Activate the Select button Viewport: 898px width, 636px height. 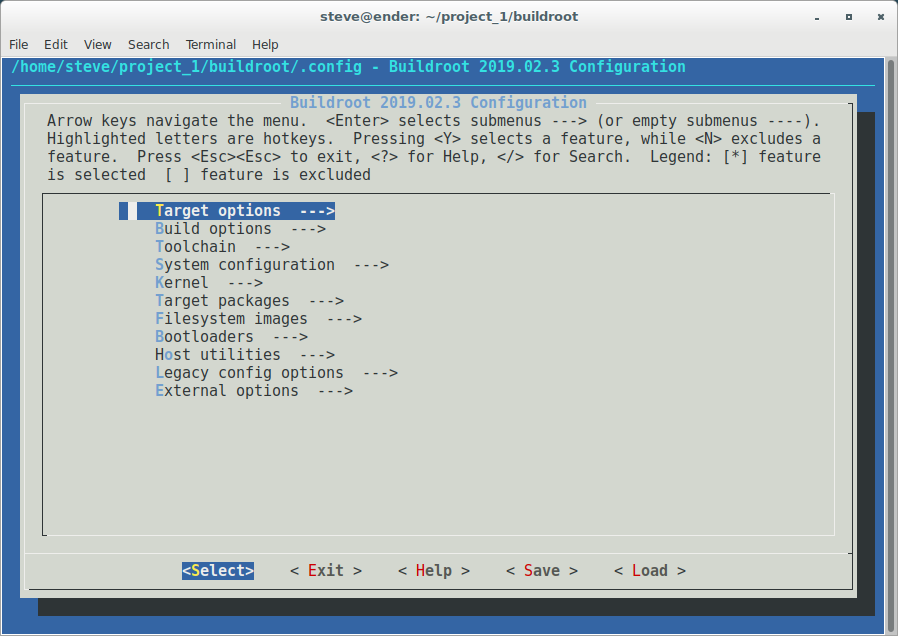[x=217, y=570]
